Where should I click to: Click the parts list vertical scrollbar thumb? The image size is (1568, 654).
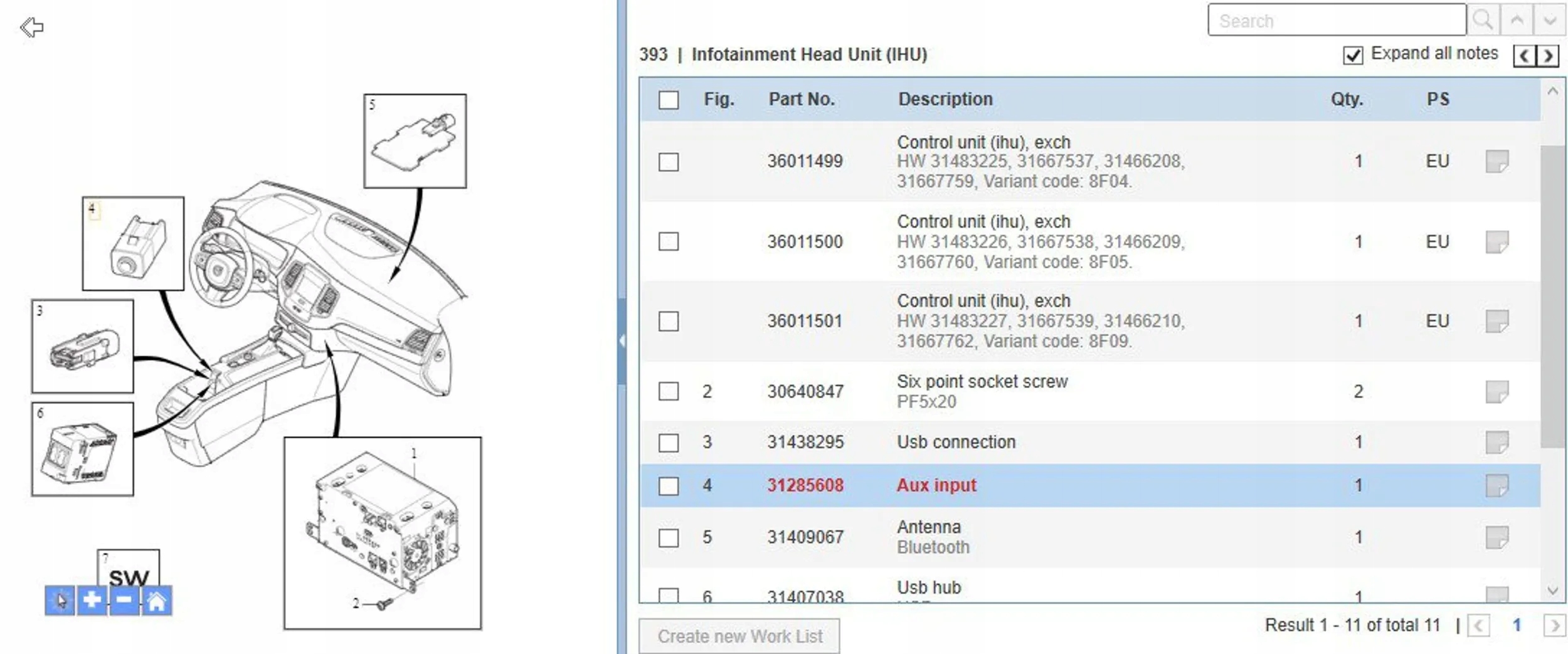point(1552,297)
